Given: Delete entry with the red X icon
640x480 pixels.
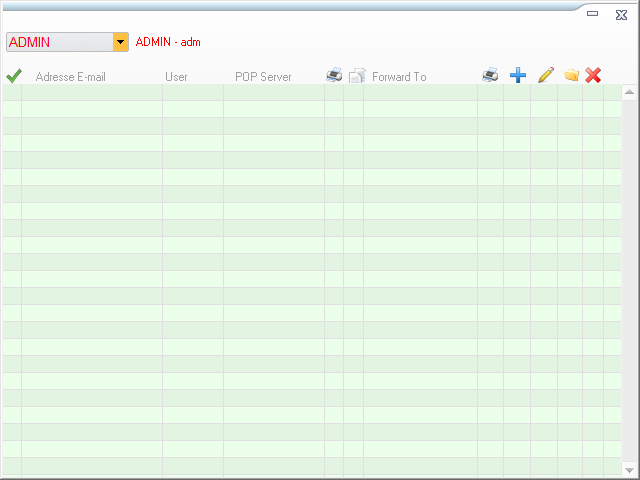Looking at the screenshot, I should (x=593, y=76).
